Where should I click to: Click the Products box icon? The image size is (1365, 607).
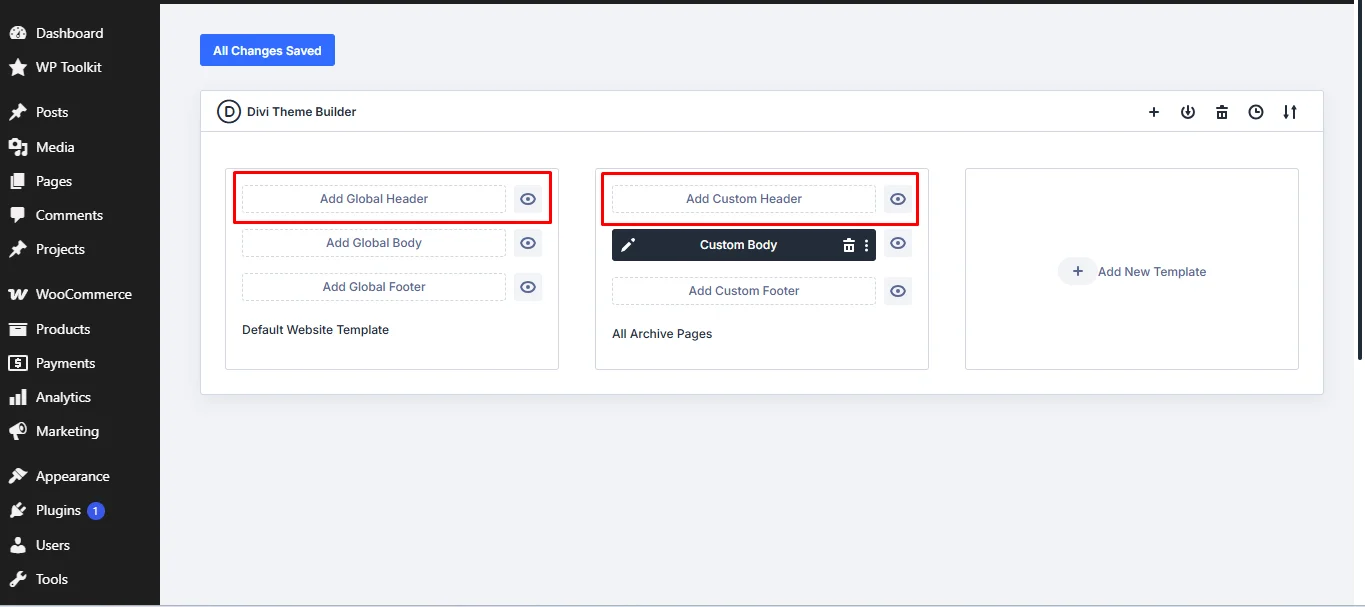point(18,329)
